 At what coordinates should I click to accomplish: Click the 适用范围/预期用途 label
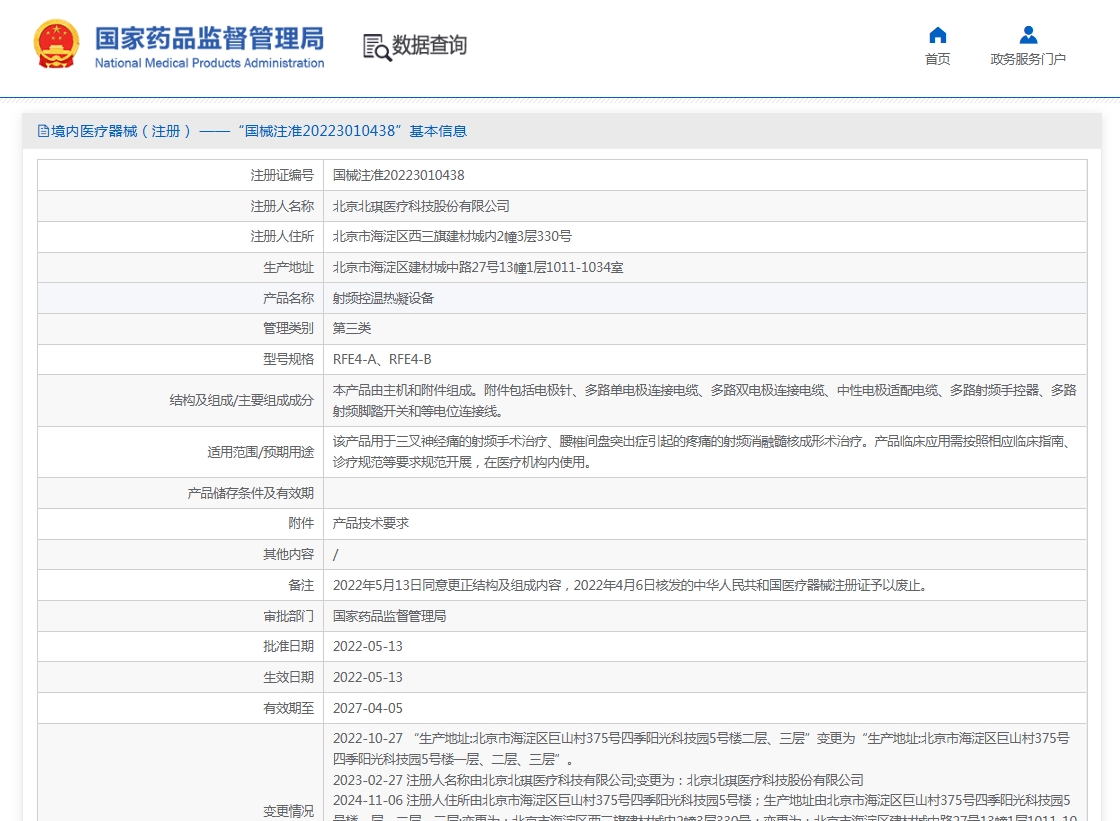(261, 452)
